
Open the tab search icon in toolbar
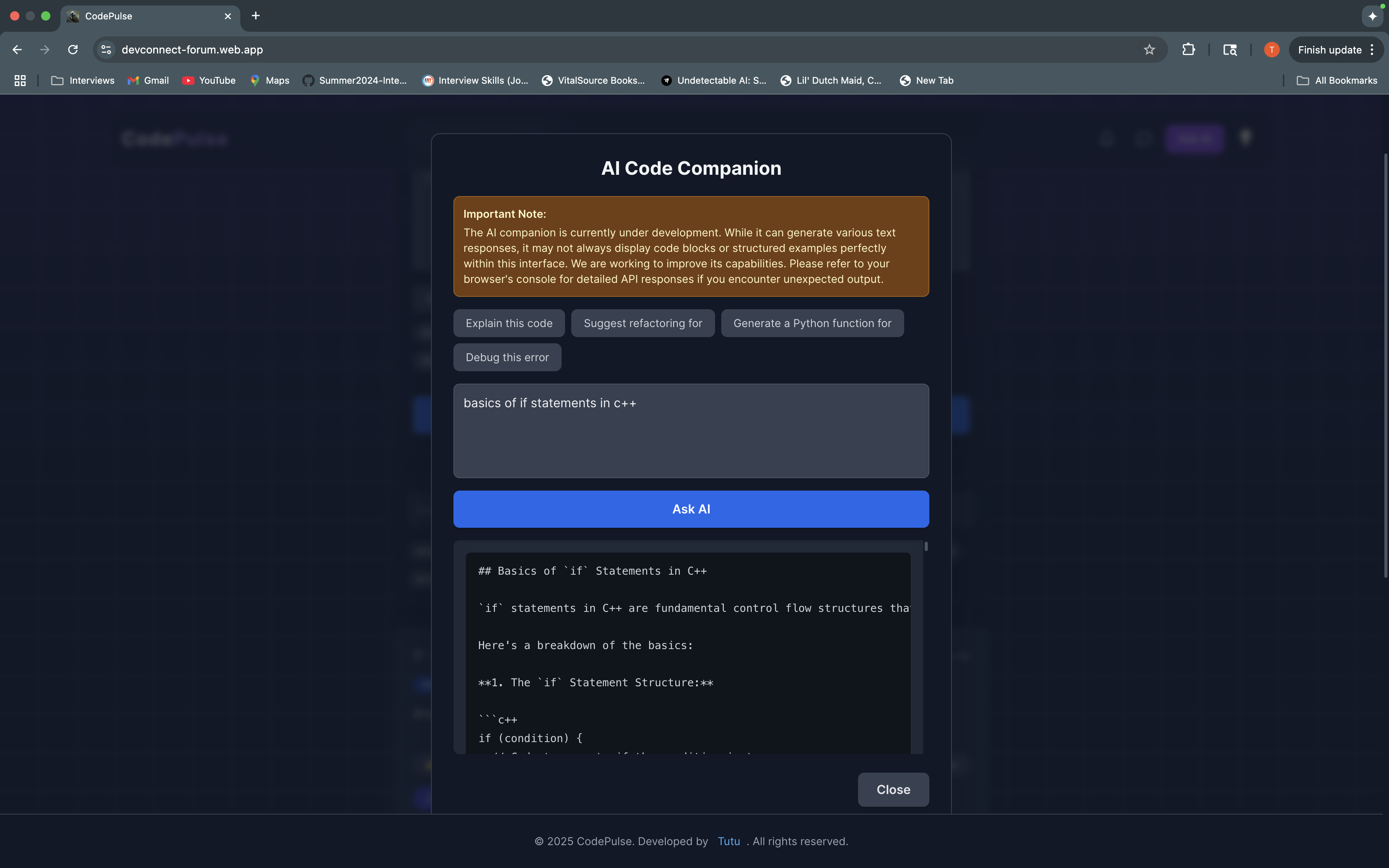tap(1229, 50)
